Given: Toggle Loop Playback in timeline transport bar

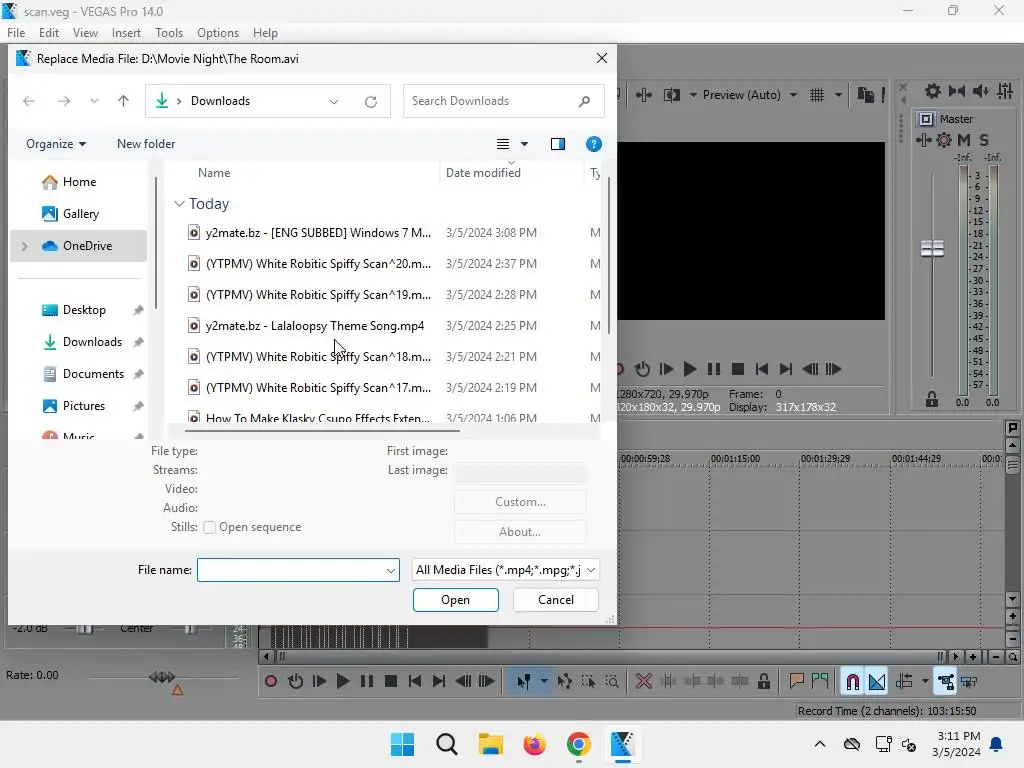Looking at the screenshot, I should click(295, 681).
